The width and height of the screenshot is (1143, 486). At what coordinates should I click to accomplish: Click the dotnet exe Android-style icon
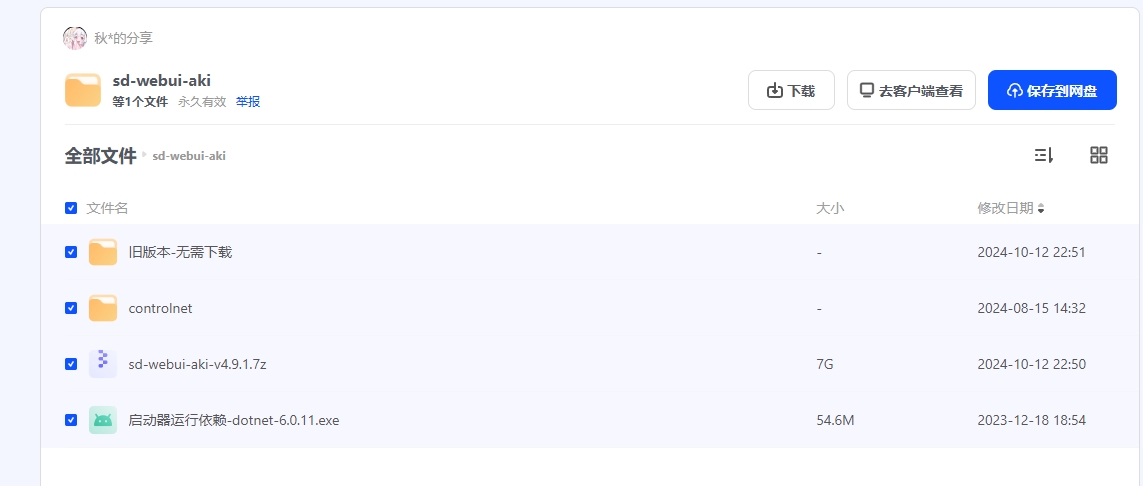click(x=103, y=420)
